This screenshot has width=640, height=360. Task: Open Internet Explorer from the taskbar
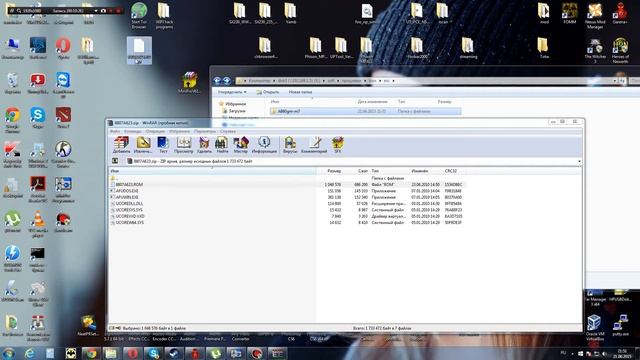pos(29,353)
